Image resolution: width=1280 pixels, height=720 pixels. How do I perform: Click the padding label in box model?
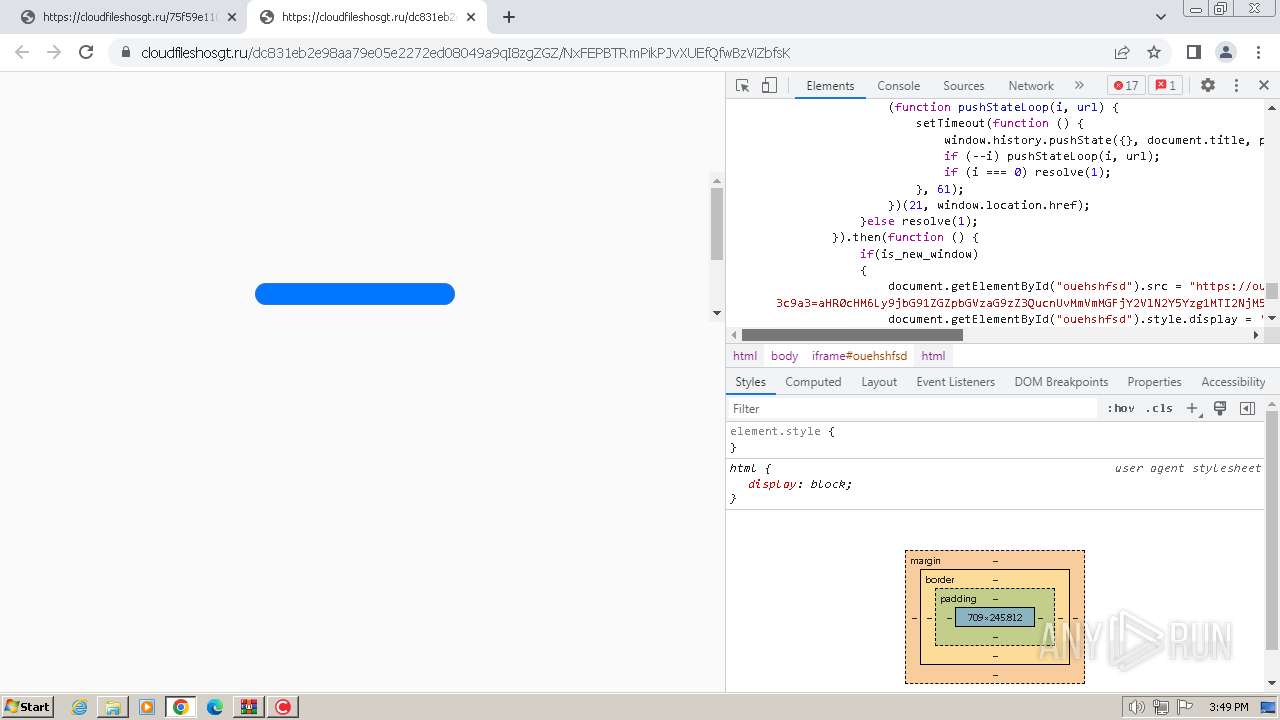(x=958, y=599)
